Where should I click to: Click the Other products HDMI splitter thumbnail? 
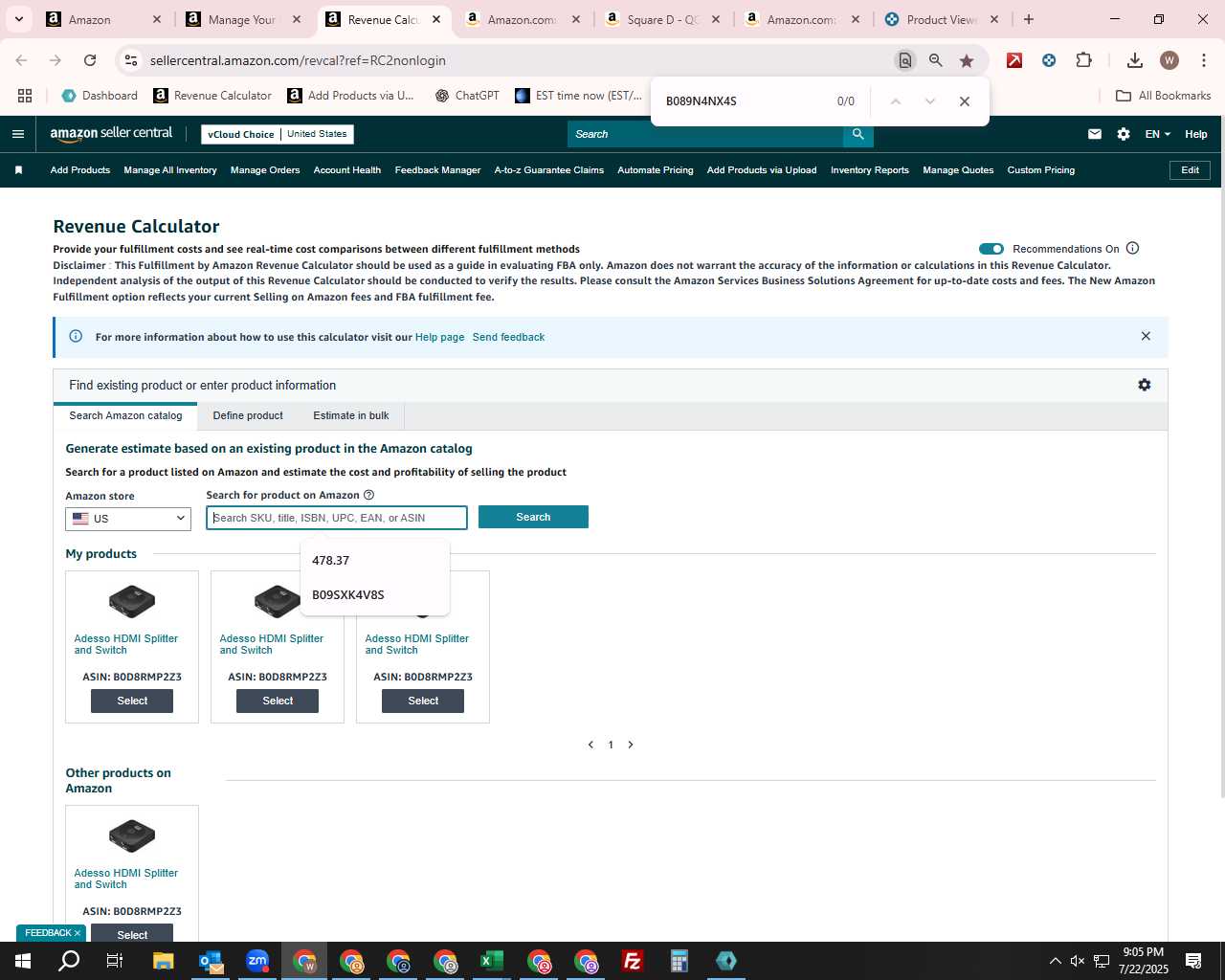click(132, 835)
